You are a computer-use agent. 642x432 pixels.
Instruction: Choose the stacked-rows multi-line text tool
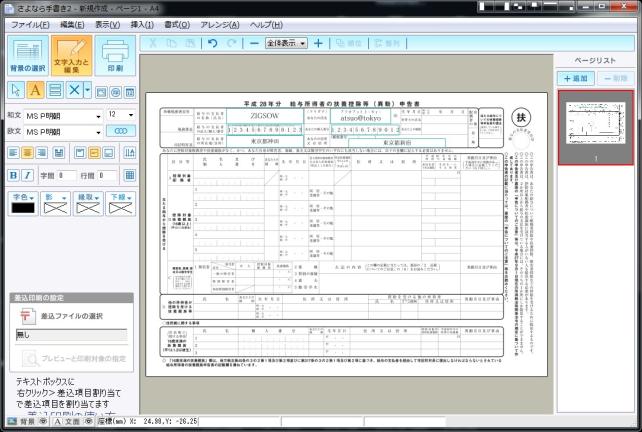coord(55,90)
